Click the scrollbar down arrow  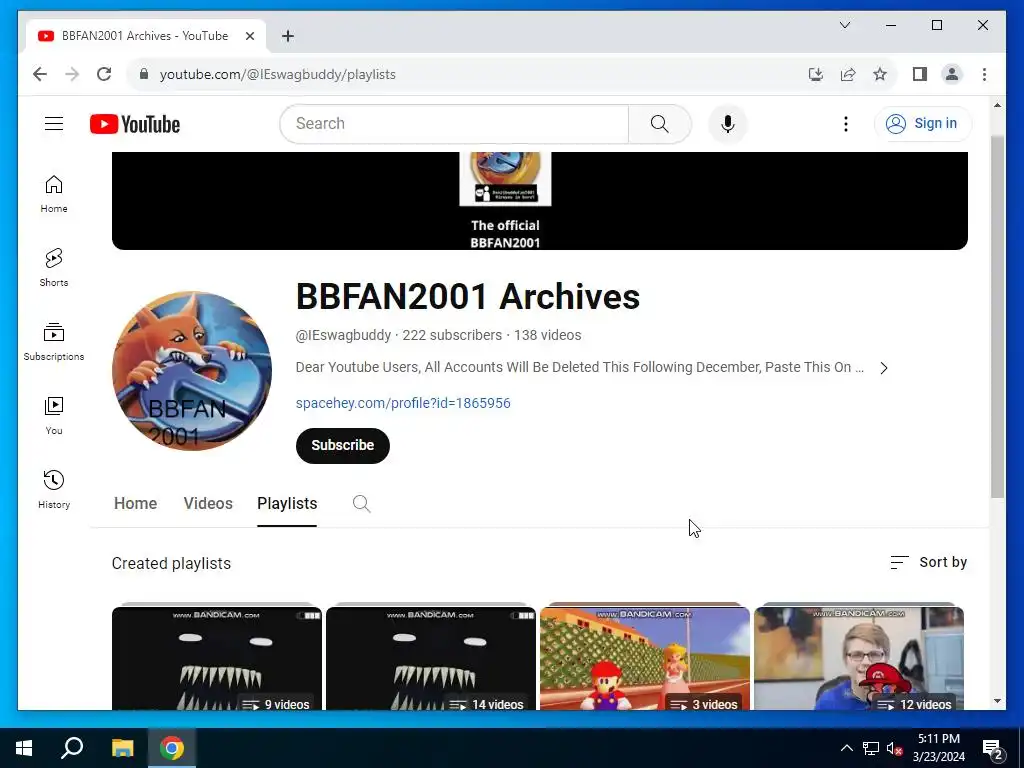click(x=997, y=701)
